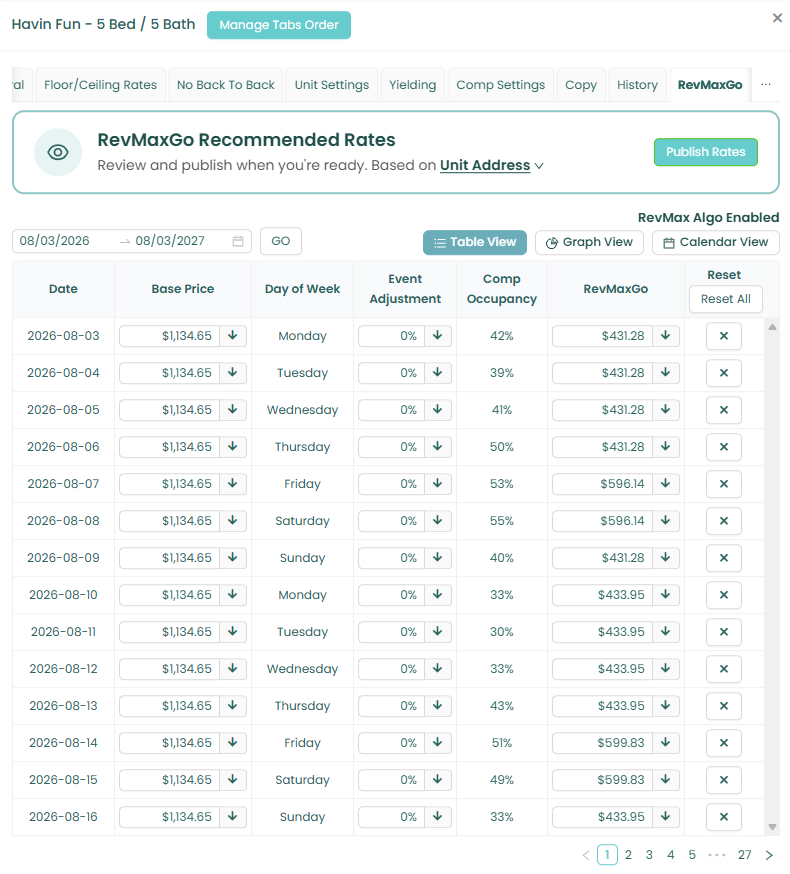Open the Unit Address link
Viewport: 790px width, 874px height.
[x=485, y=166]
